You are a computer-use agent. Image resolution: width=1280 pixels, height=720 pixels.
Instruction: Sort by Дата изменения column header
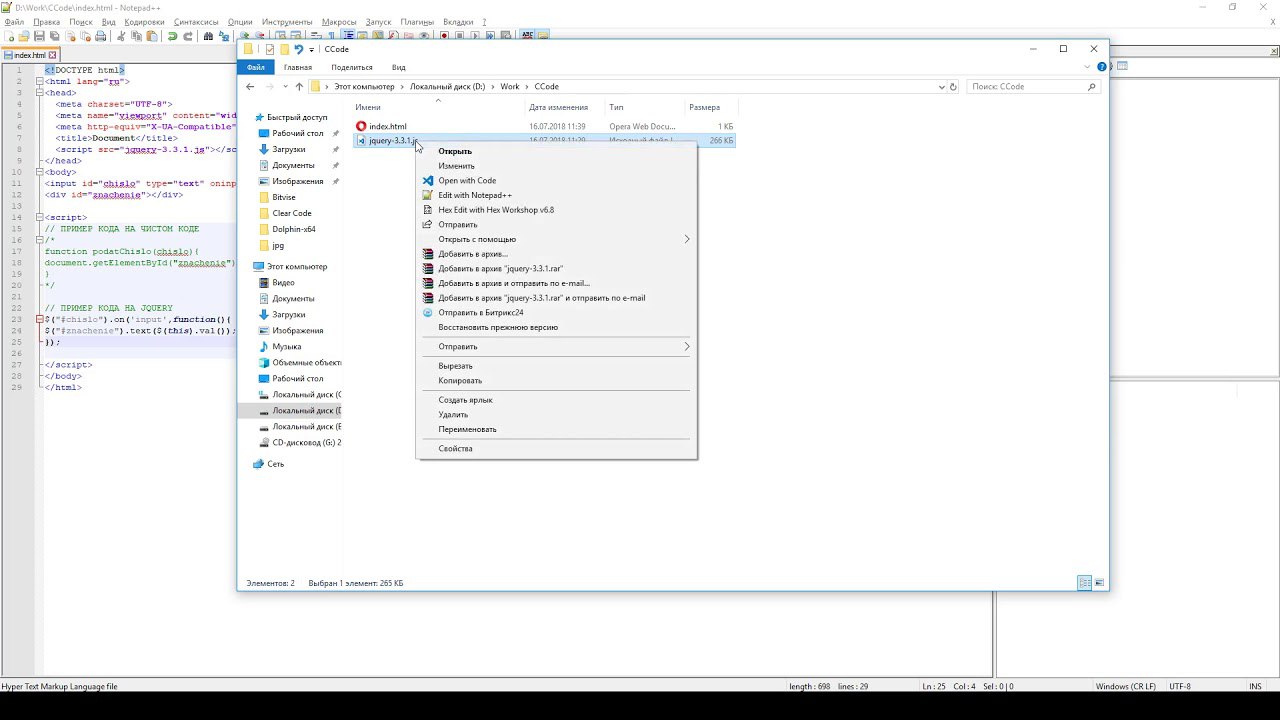(x=558, y=107)
